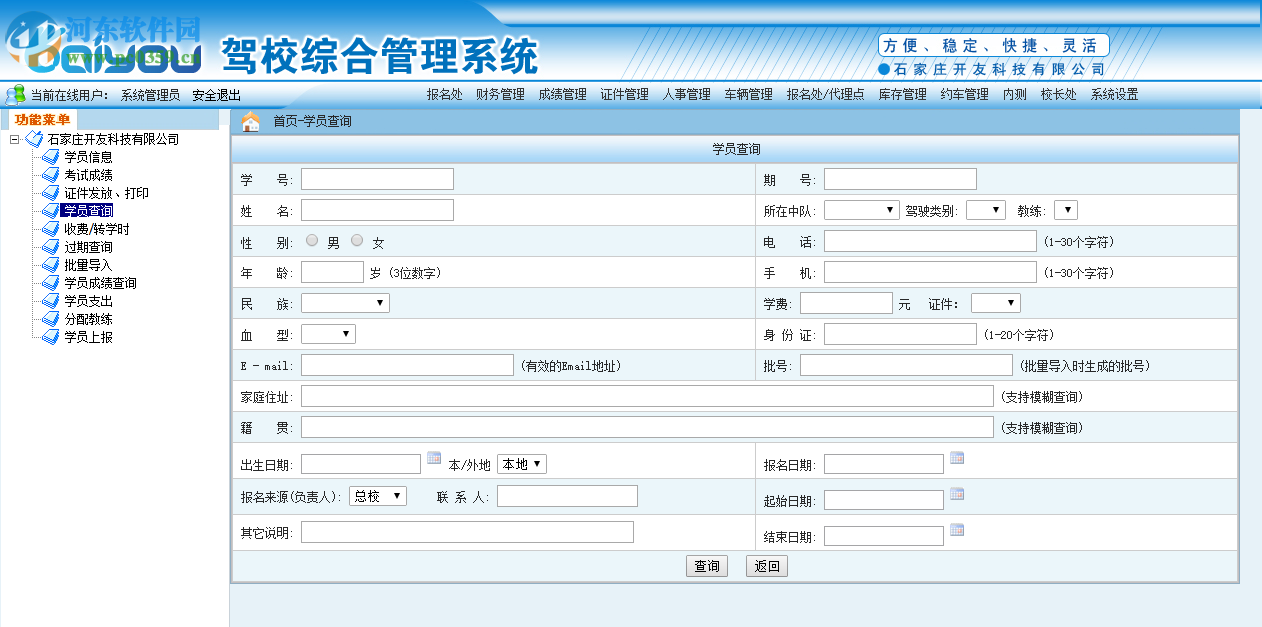Collapse the company tree root with minus box
This screenshot has height=627, width=1262.
coord(12,140)
